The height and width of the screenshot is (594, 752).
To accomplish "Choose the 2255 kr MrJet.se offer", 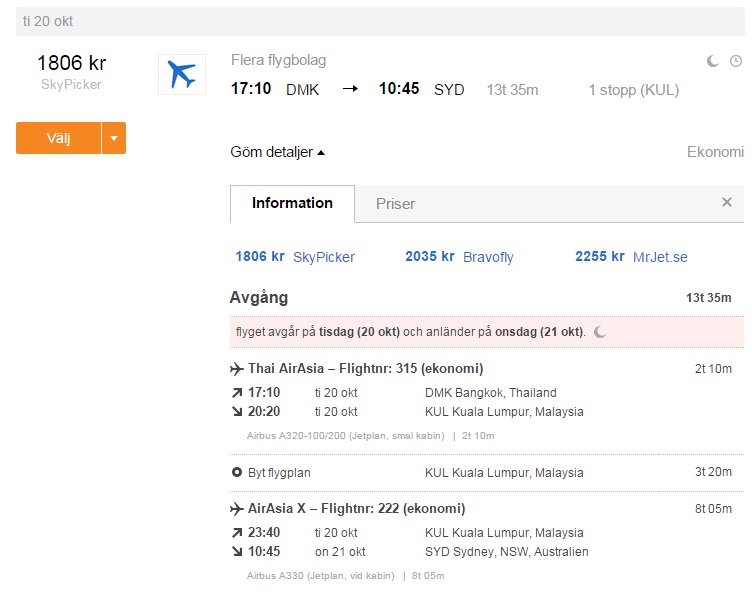I will pos(631,257).
